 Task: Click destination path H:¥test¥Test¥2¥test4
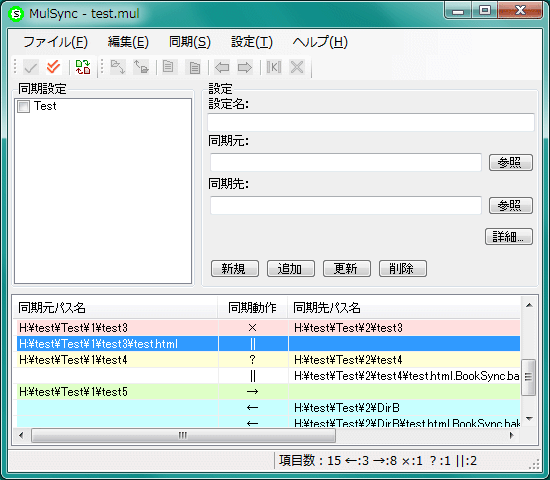pos(348,360)
